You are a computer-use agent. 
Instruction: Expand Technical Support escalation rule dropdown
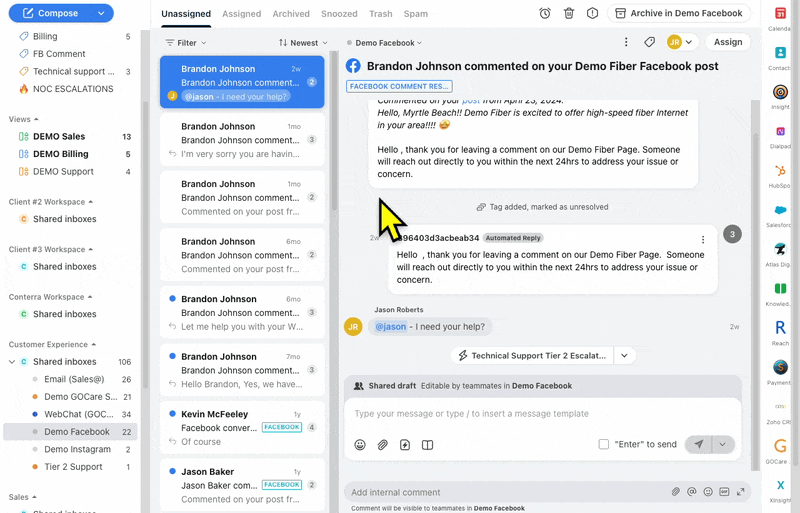pyautogui.click(x=624, y=356)
